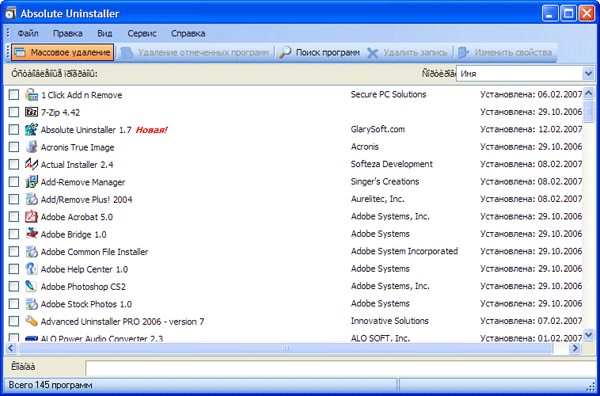
Task: Click the Acronis True Image icon
Action: coord(31,147)
